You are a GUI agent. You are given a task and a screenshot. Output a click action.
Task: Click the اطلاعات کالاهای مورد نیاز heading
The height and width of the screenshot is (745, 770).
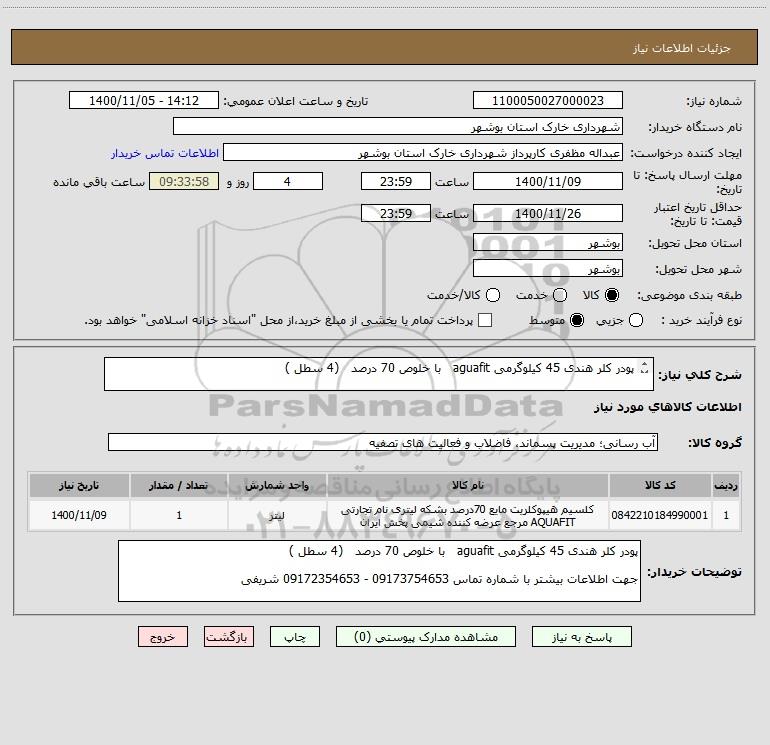tap(668, 407)
